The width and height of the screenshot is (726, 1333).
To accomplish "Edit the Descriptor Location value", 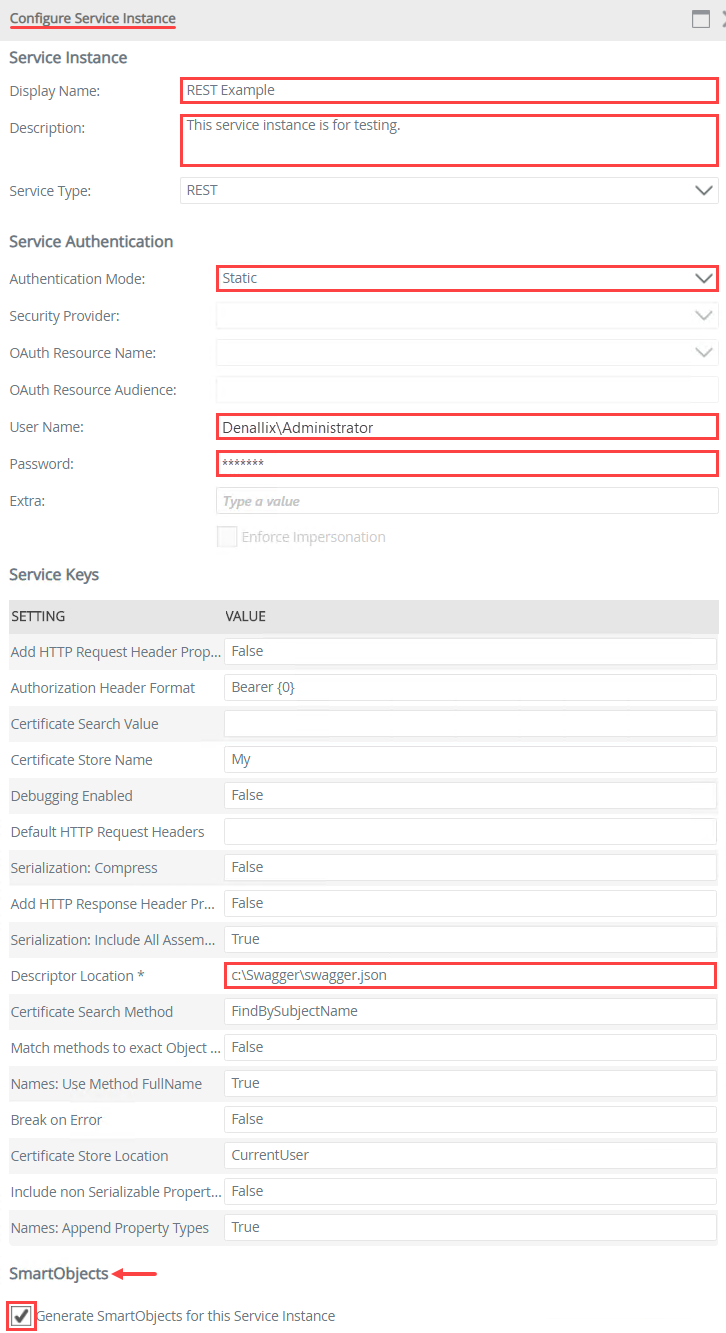I will (470, 975).
